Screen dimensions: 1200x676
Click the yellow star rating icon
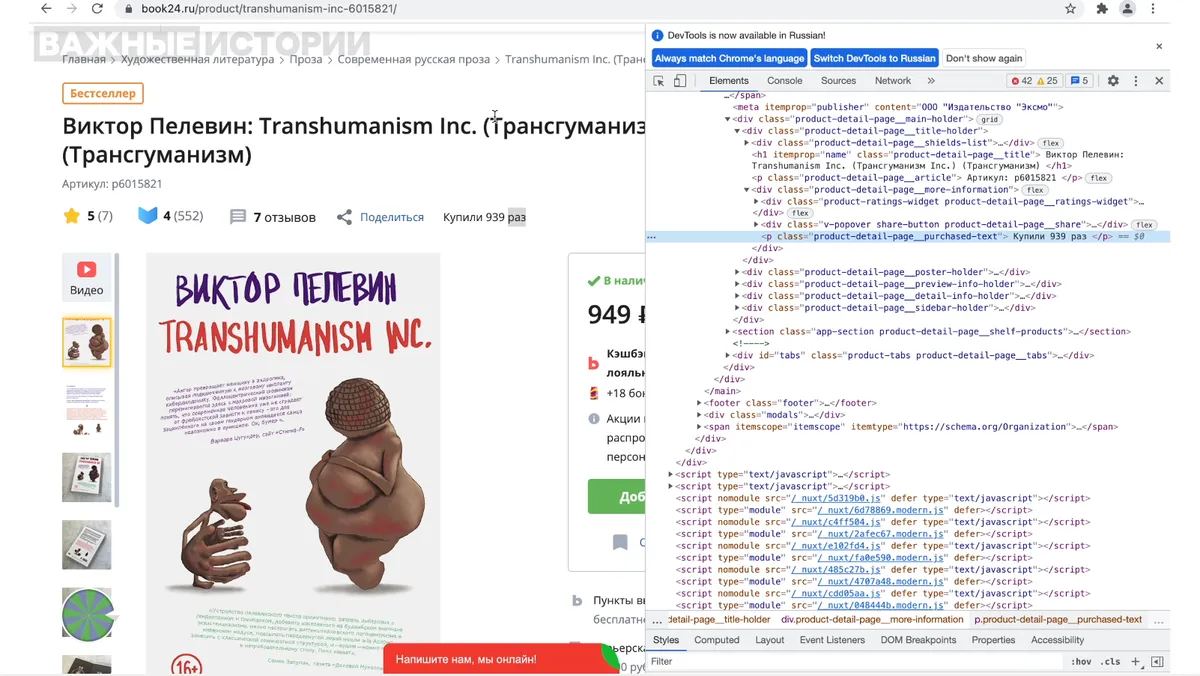tap(71, 216)
